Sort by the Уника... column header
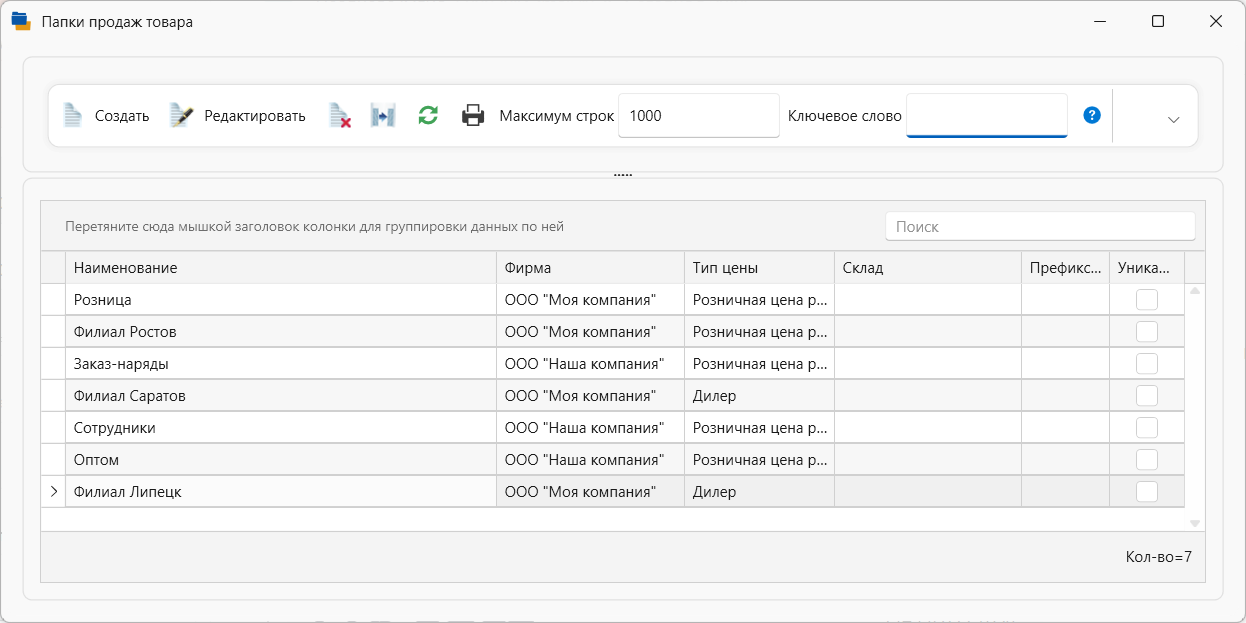1246x623 pixels. [x=1147, y=268]
